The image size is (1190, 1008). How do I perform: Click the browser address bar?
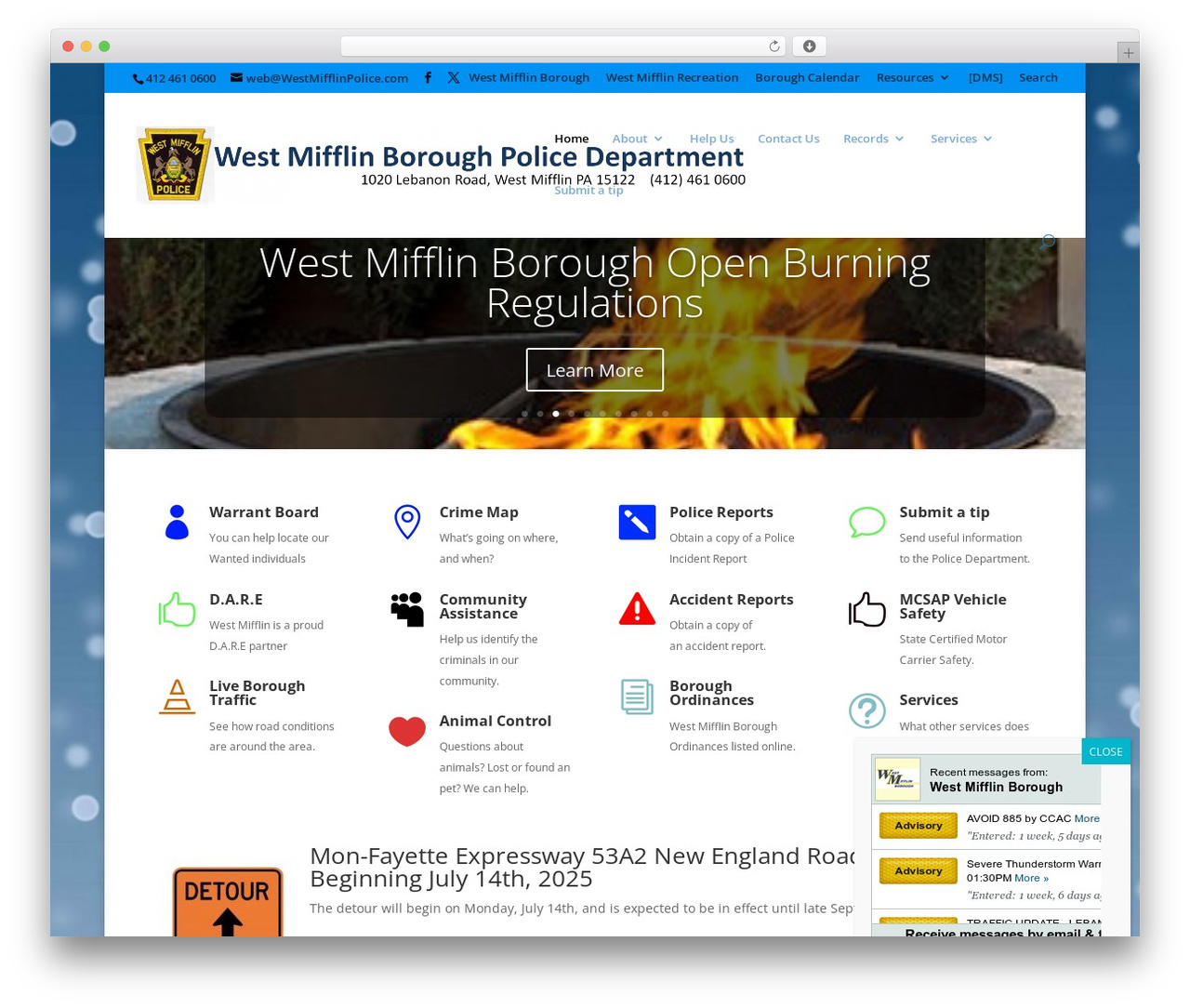point(563,46)
